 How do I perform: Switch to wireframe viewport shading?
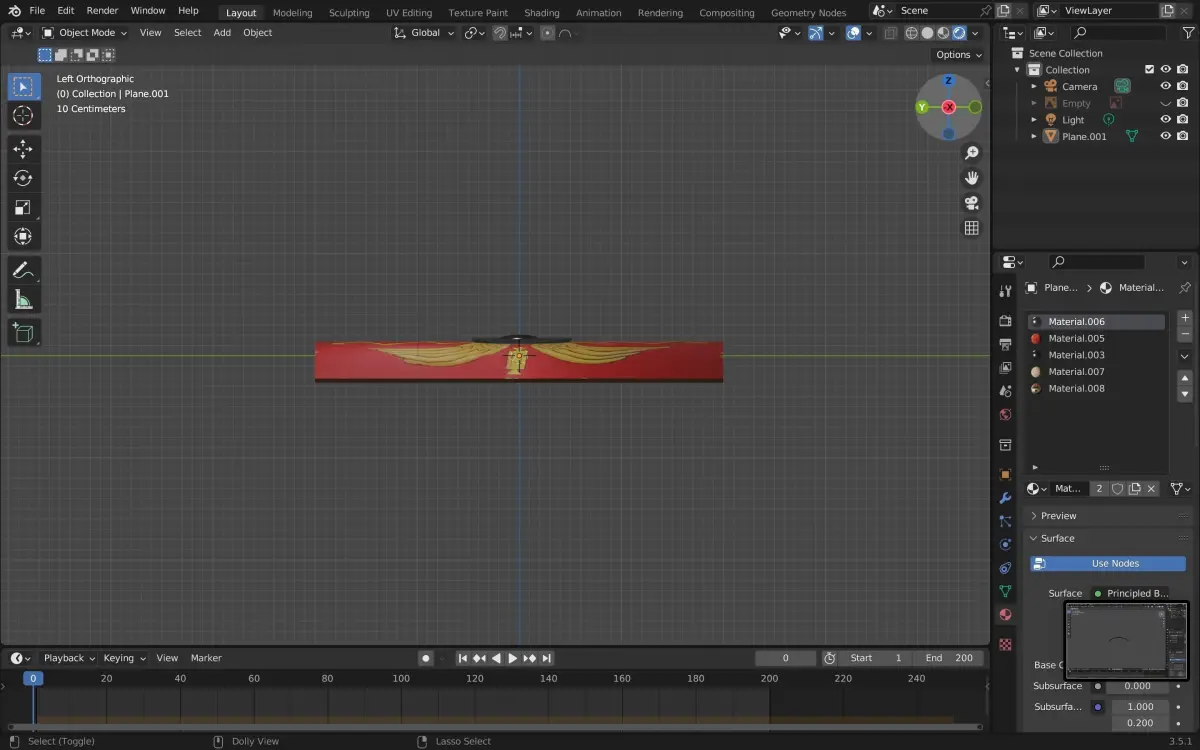click(912, 33)
